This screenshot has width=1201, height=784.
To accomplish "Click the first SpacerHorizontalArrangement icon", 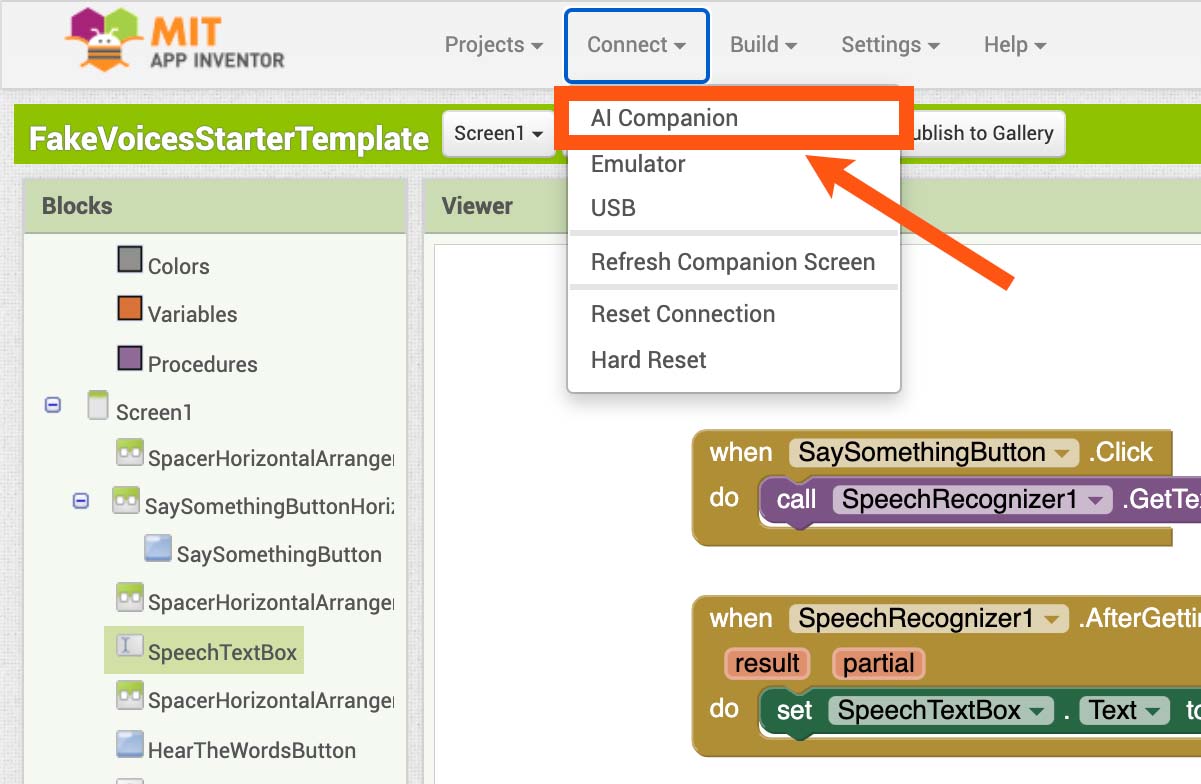I will 128,452.
